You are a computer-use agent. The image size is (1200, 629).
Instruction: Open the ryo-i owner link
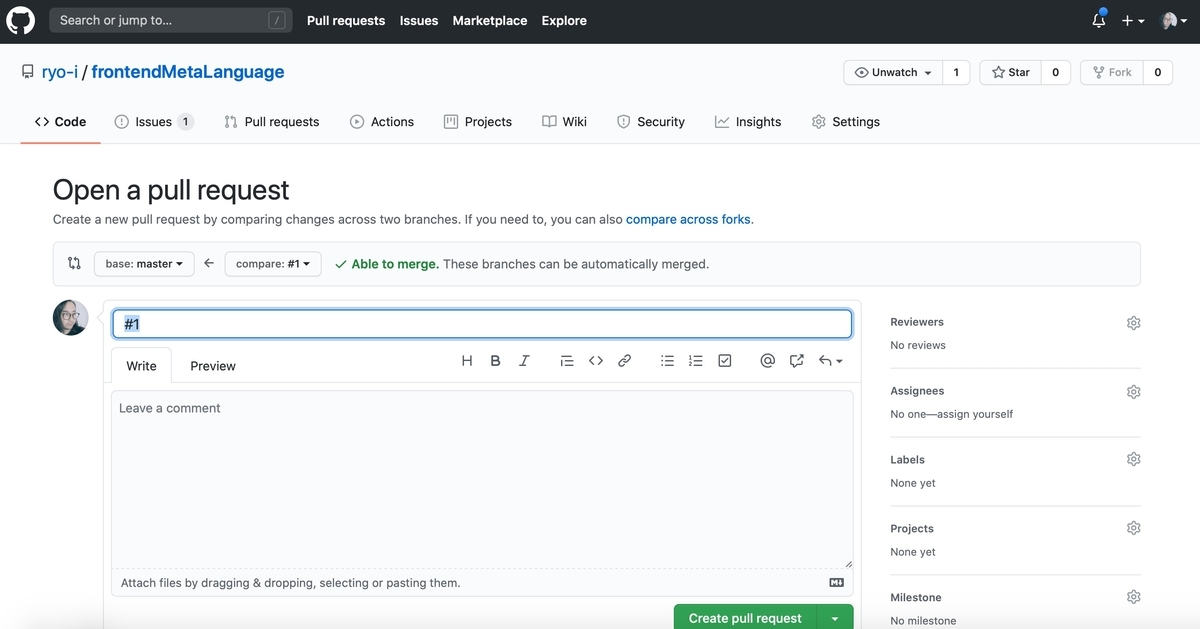(x=59, y=72)
